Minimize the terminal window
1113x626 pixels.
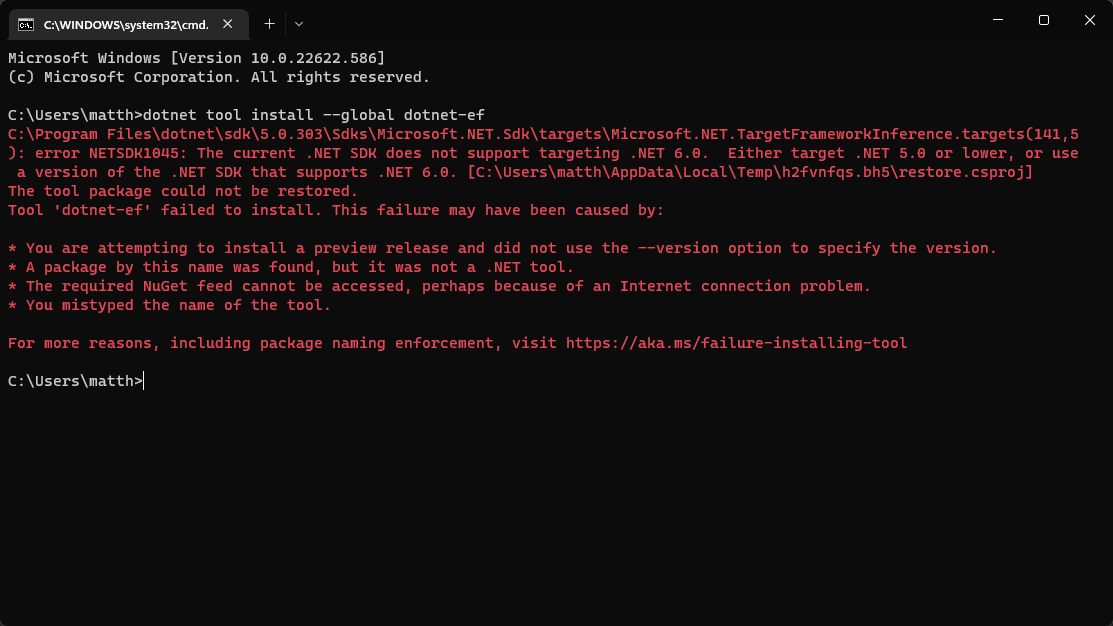click(998, 20)
